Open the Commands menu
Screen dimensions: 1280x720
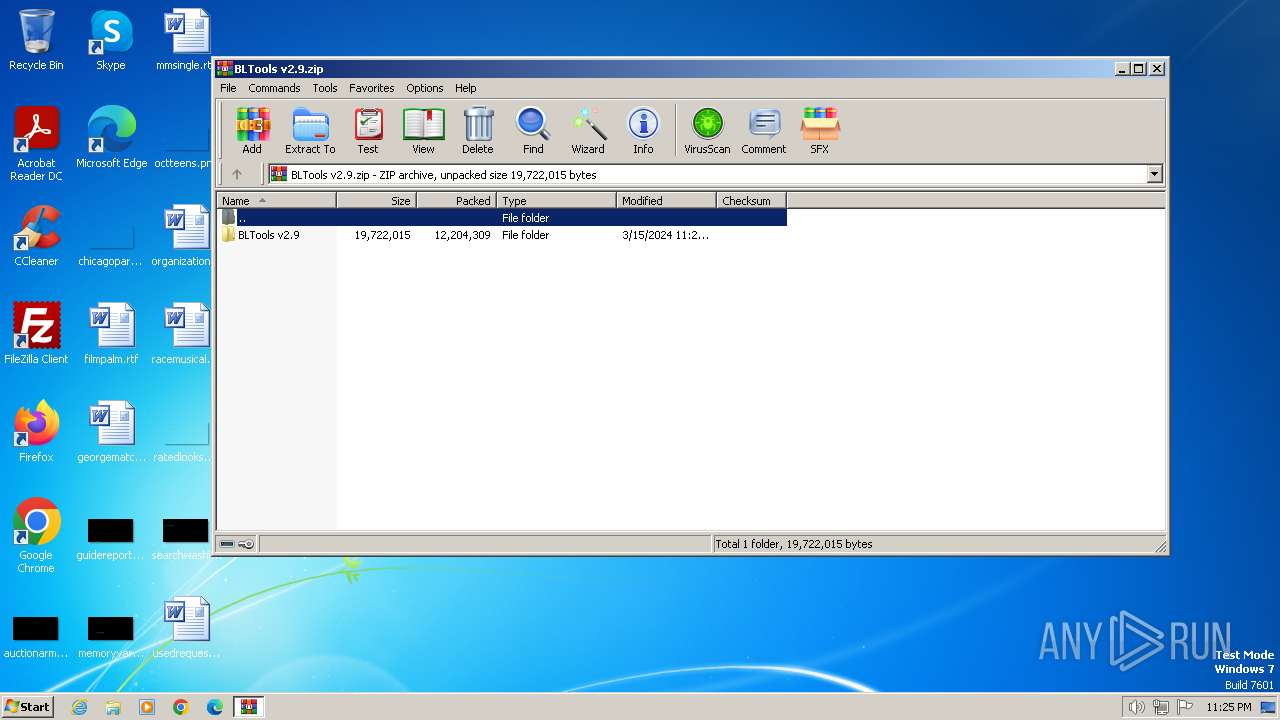pyautogui.click(x=274, y=88)
